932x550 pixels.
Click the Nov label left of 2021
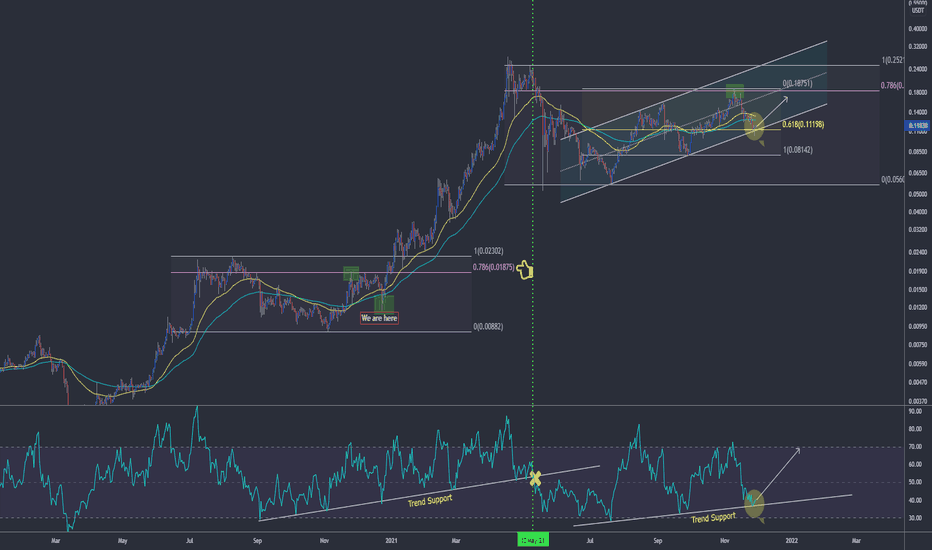(325, 540)
